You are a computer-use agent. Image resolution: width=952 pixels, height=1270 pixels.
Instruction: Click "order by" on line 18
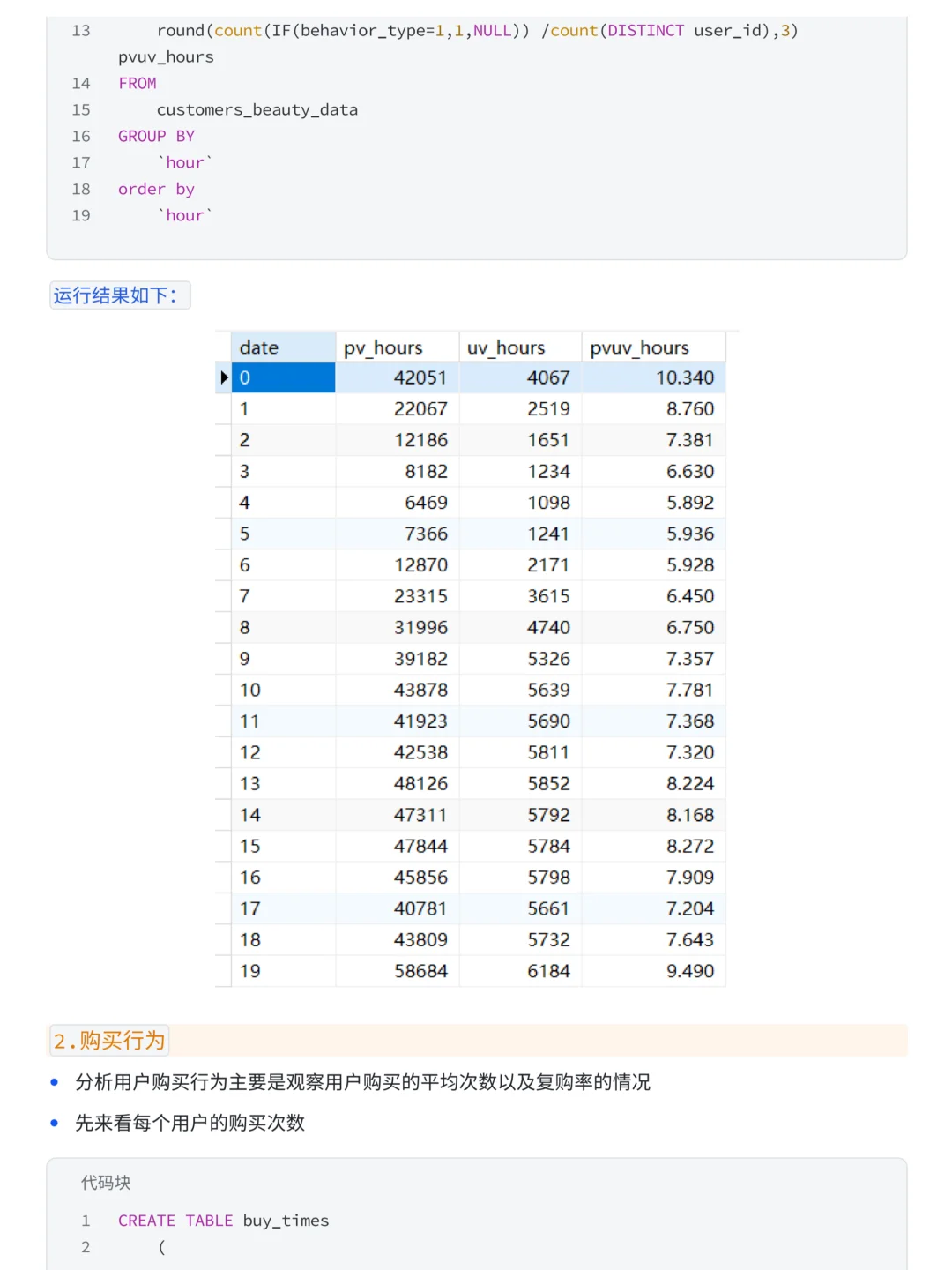[x=156, y=189]
